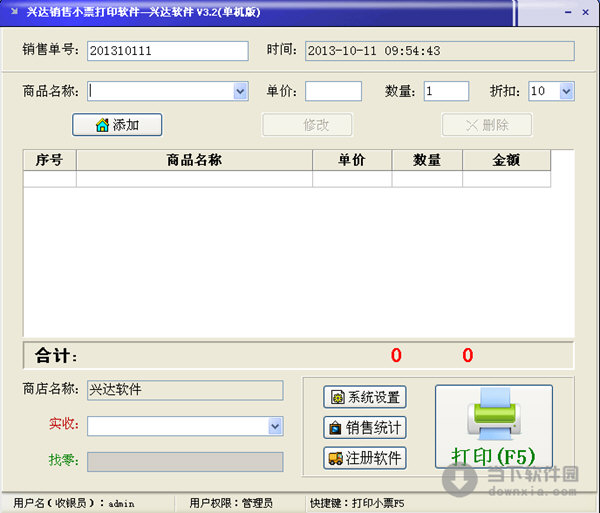600x513 pixels.
Task: Open 销售统计 sales statistics
Action: pyautogui.click(x=365, y=428)
